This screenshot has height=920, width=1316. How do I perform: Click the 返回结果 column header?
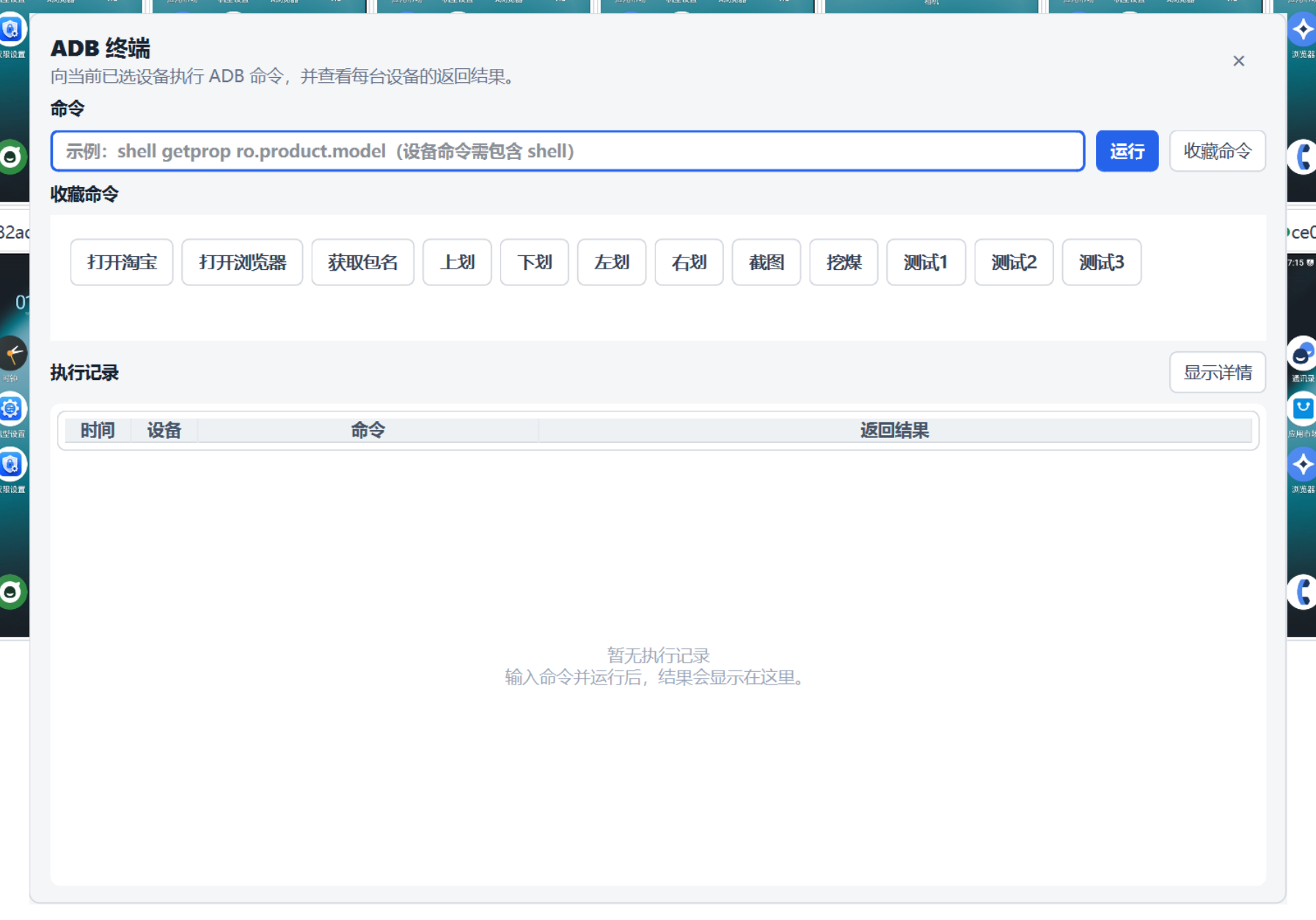pyautogui.click(x=894, y=430)
